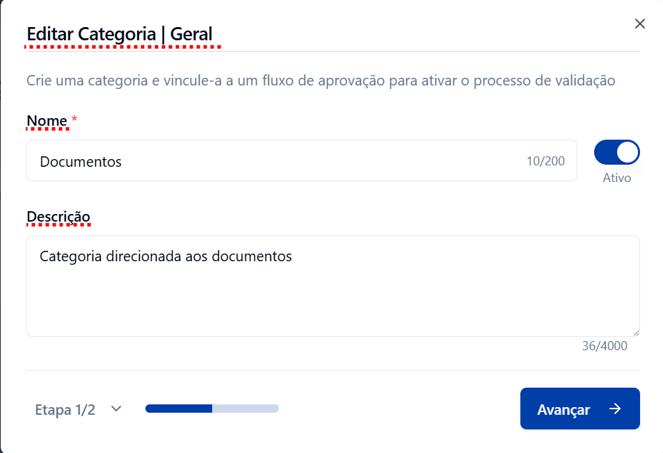Click the unfilled portion of the step progress bar

click(245, 408)
